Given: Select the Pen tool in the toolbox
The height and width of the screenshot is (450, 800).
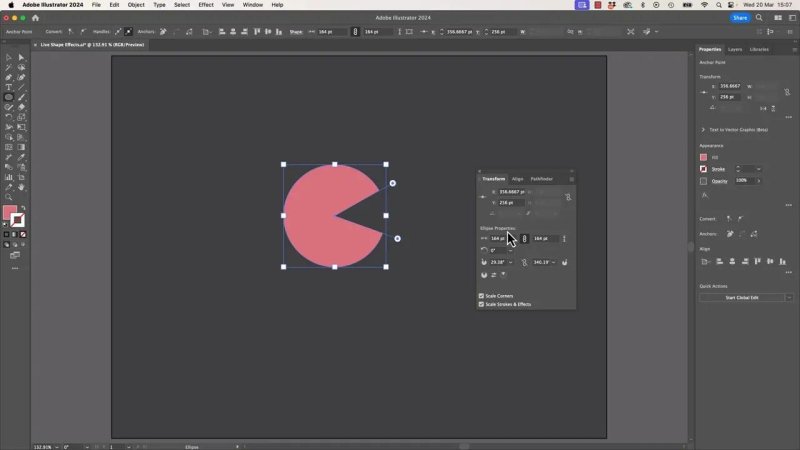Looking at the screenshot, I should pos(9,78).
